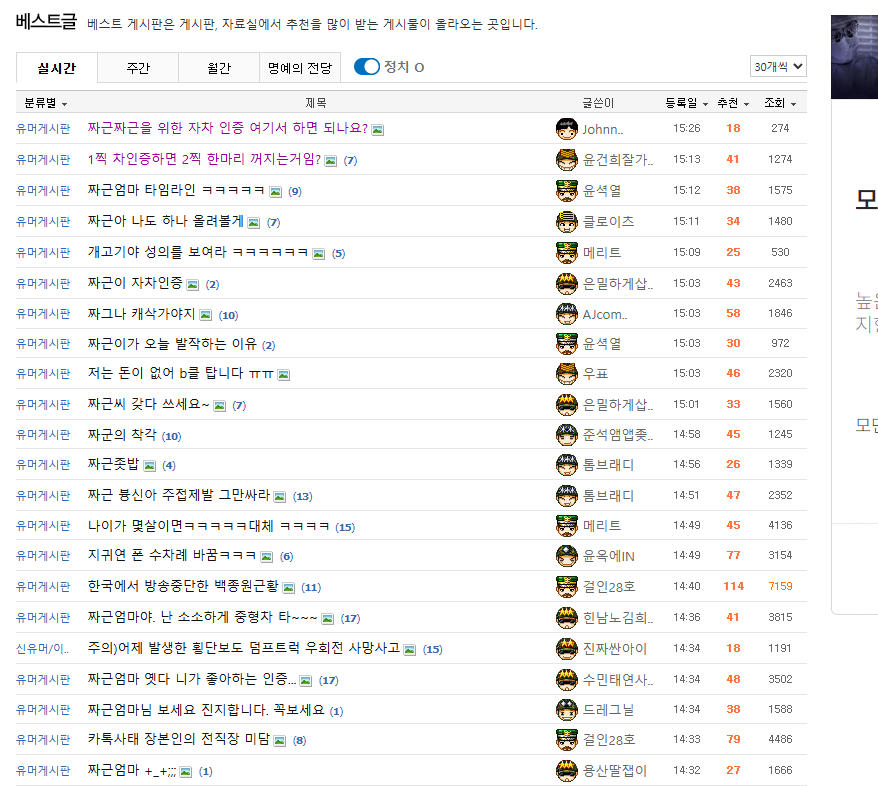The width and height of the screenshot is (878, 786).
Task: Click 유머게시판 category on 짜근의 착각 row
Action: coord(43,434)
